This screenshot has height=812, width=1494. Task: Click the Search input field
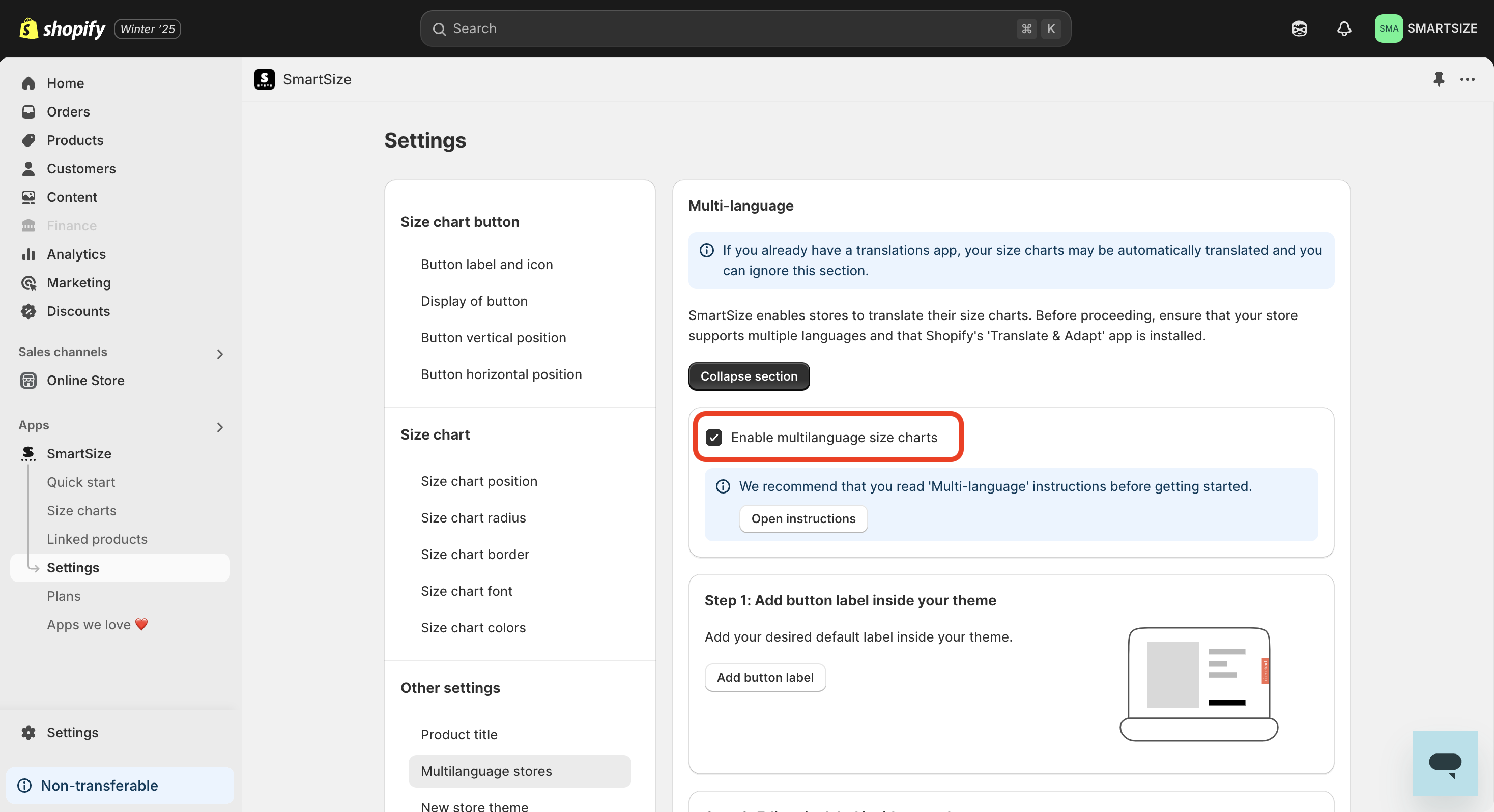(x=745, y=28)
